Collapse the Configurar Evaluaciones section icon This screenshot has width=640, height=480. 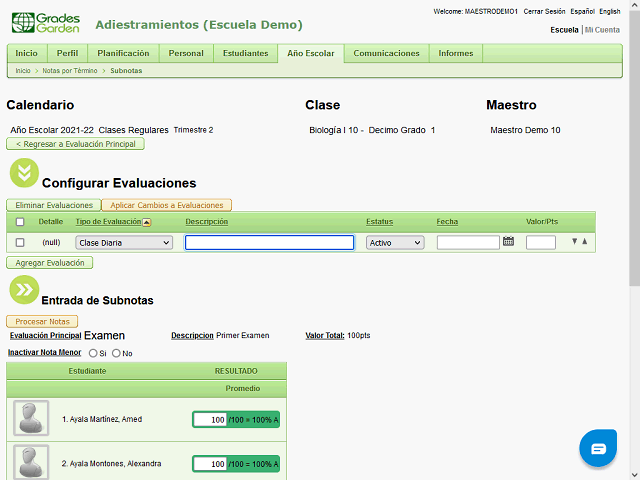(x=24, y=173)
